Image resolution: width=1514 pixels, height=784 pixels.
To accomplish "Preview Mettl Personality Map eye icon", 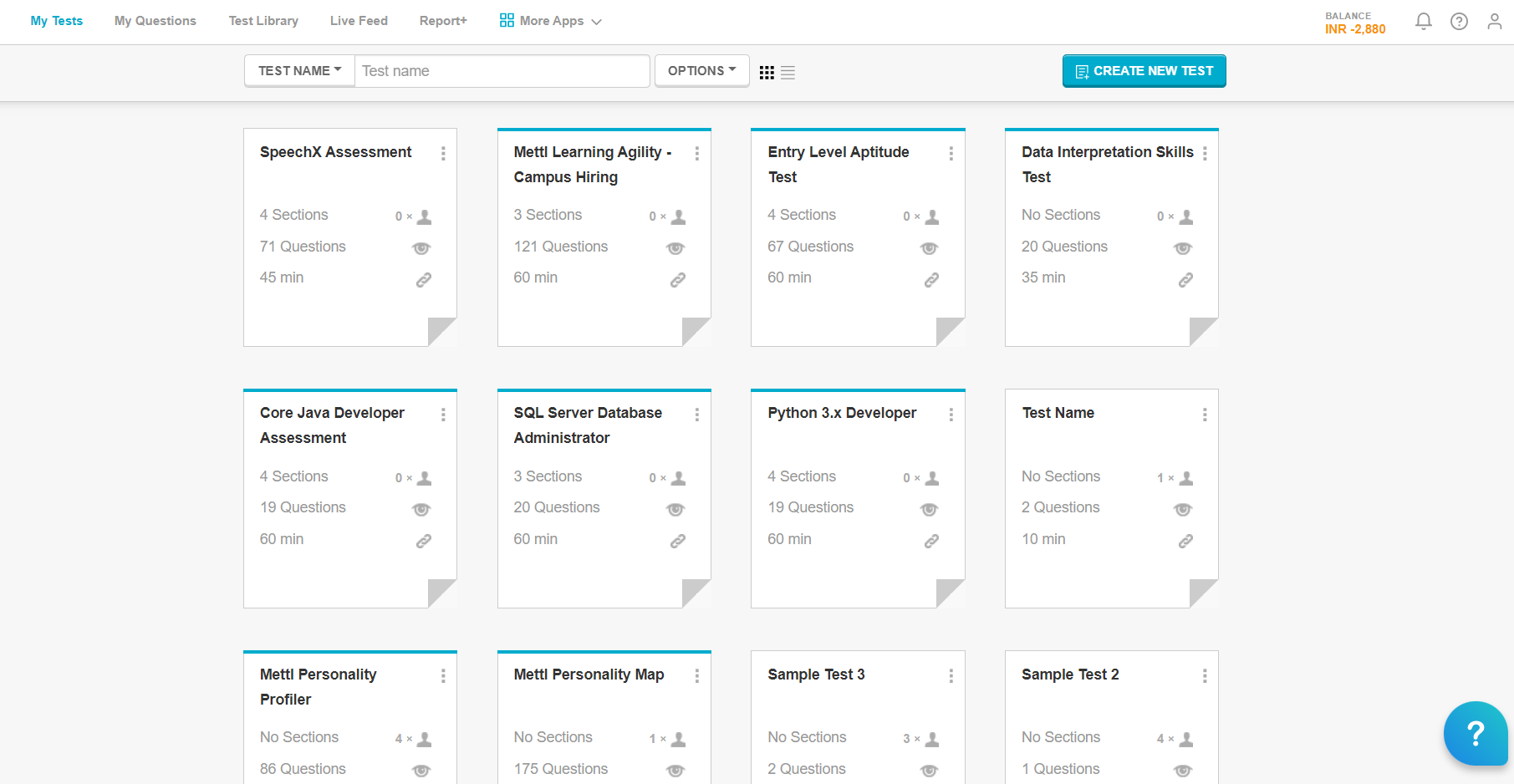I will click(x=675, y=771).
